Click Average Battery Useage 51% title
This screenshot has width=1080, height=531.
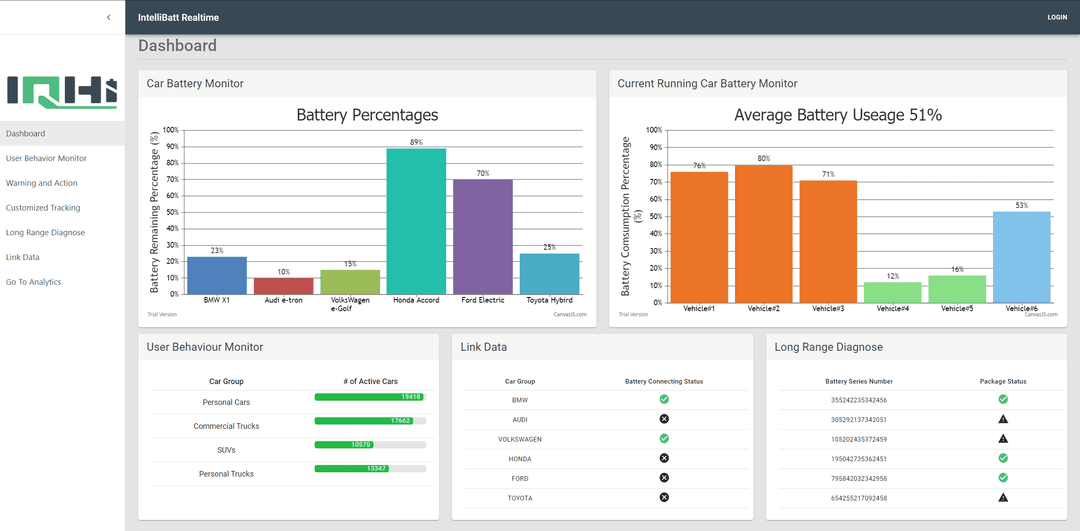click(838, 115)
